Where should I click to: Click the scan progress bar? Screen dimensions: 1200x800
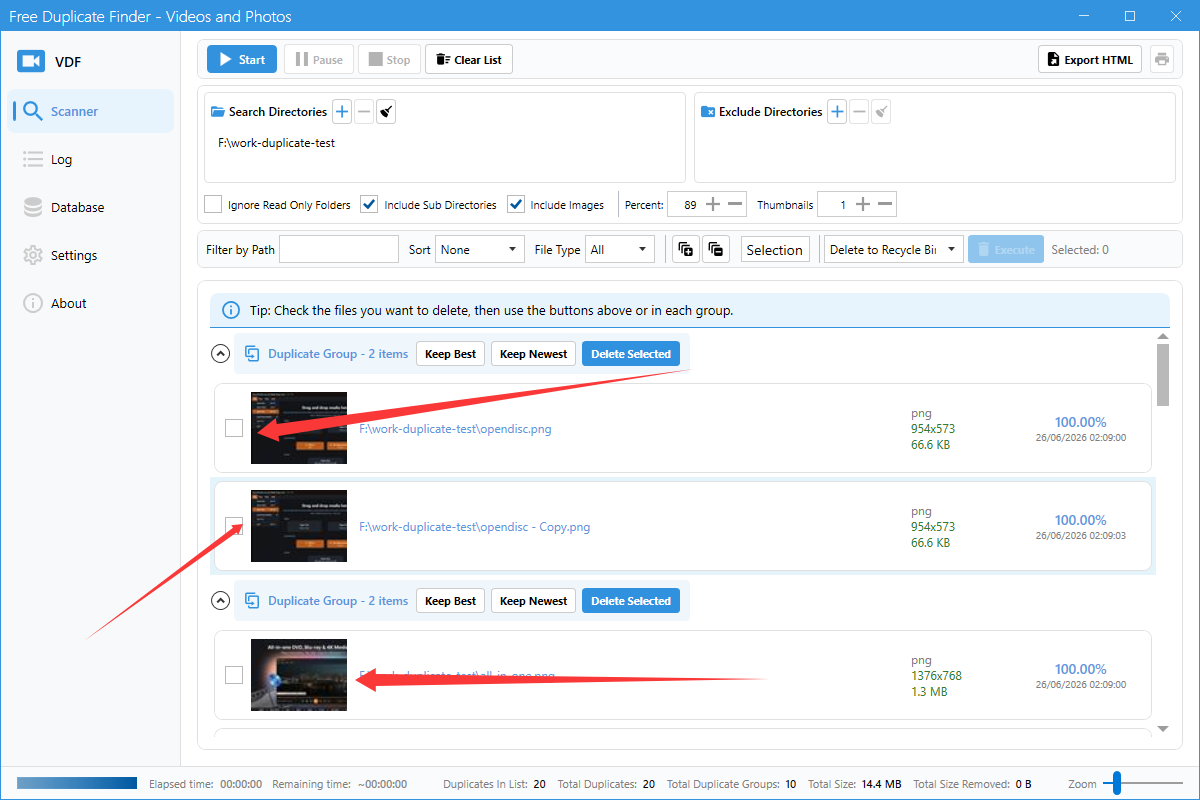[x=77, y=783]
